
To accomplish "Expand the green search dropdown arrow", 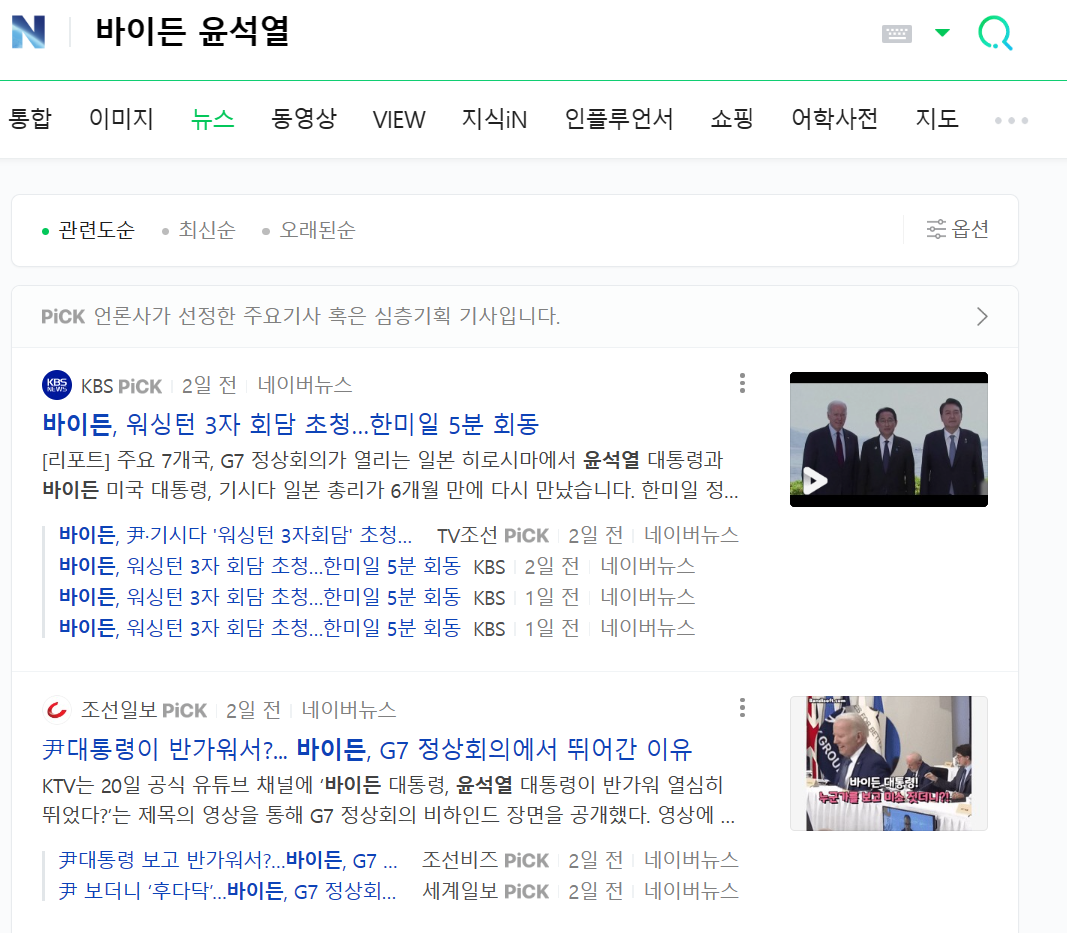I will [x=942, y=33].
